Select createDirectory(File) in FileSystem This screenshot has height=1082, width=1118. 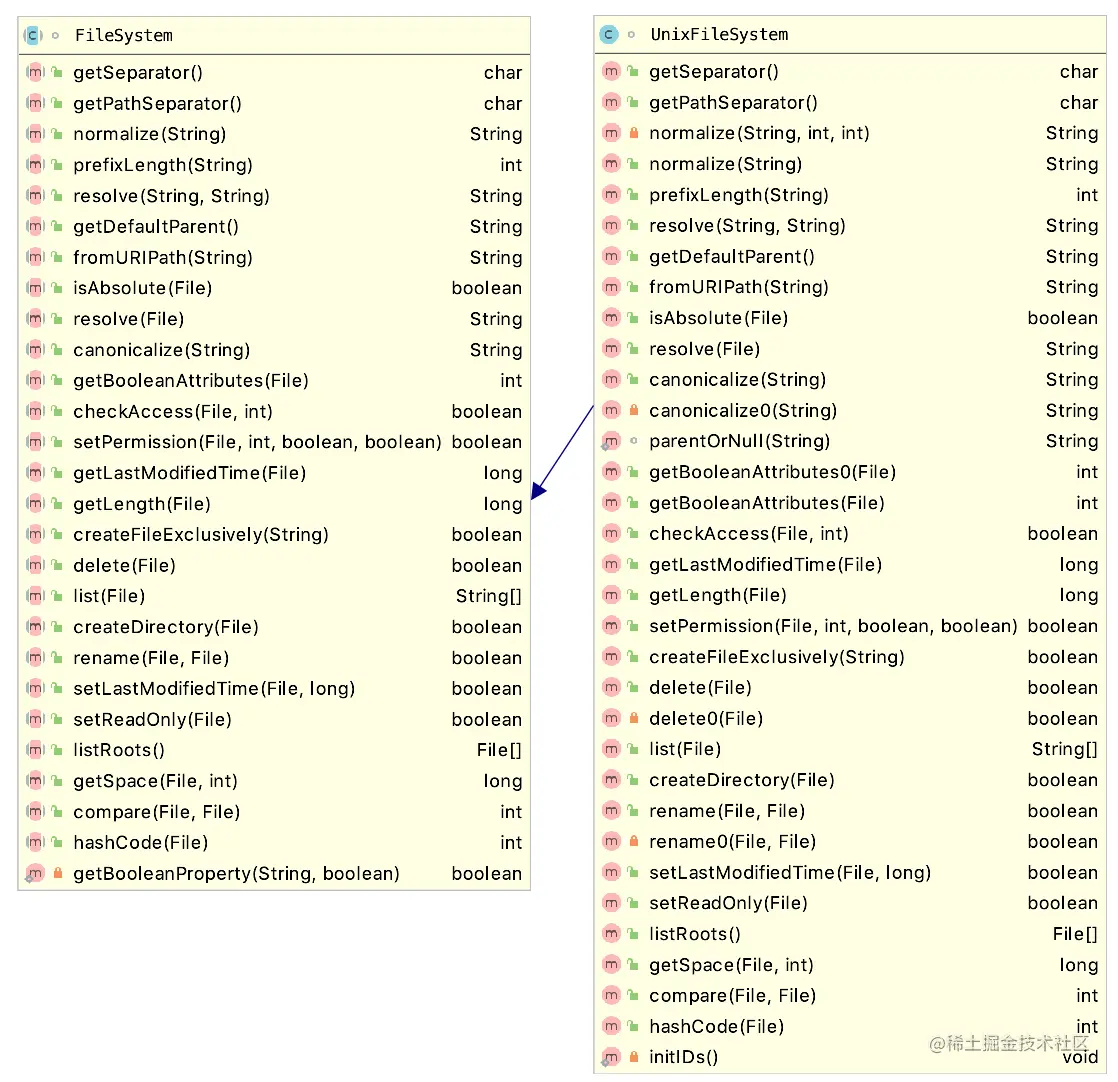pos(166,627)
